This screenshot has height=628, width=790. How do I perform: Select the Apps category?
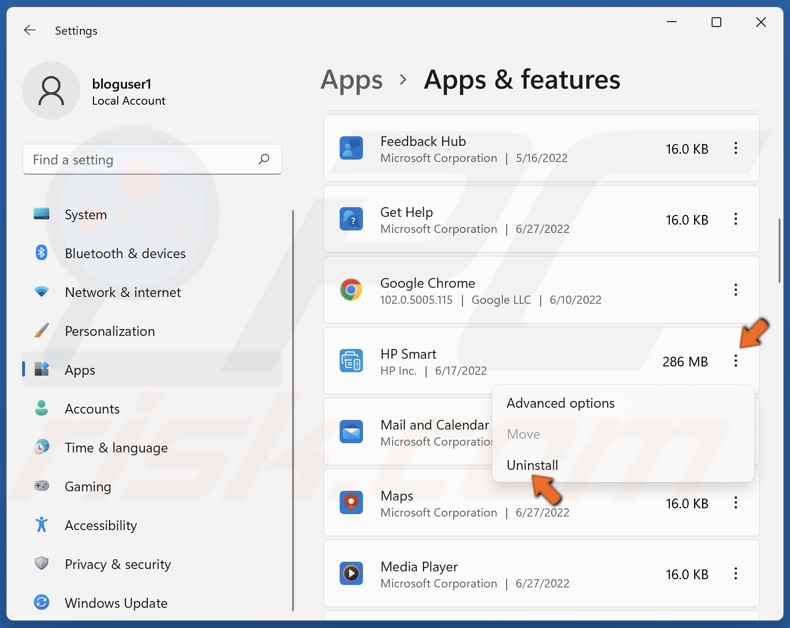click(152, 369)
